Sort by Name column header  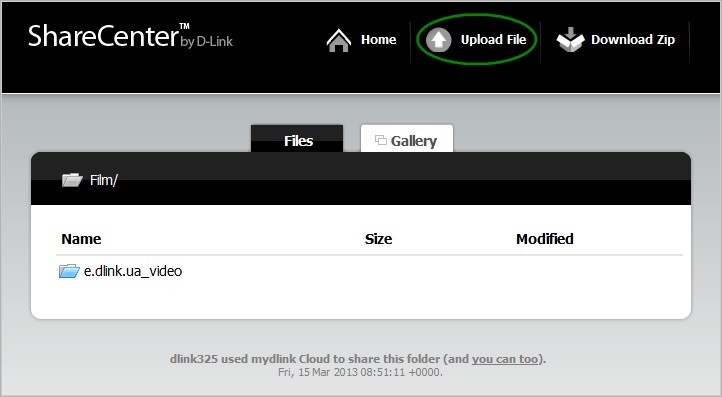[81, 239]
